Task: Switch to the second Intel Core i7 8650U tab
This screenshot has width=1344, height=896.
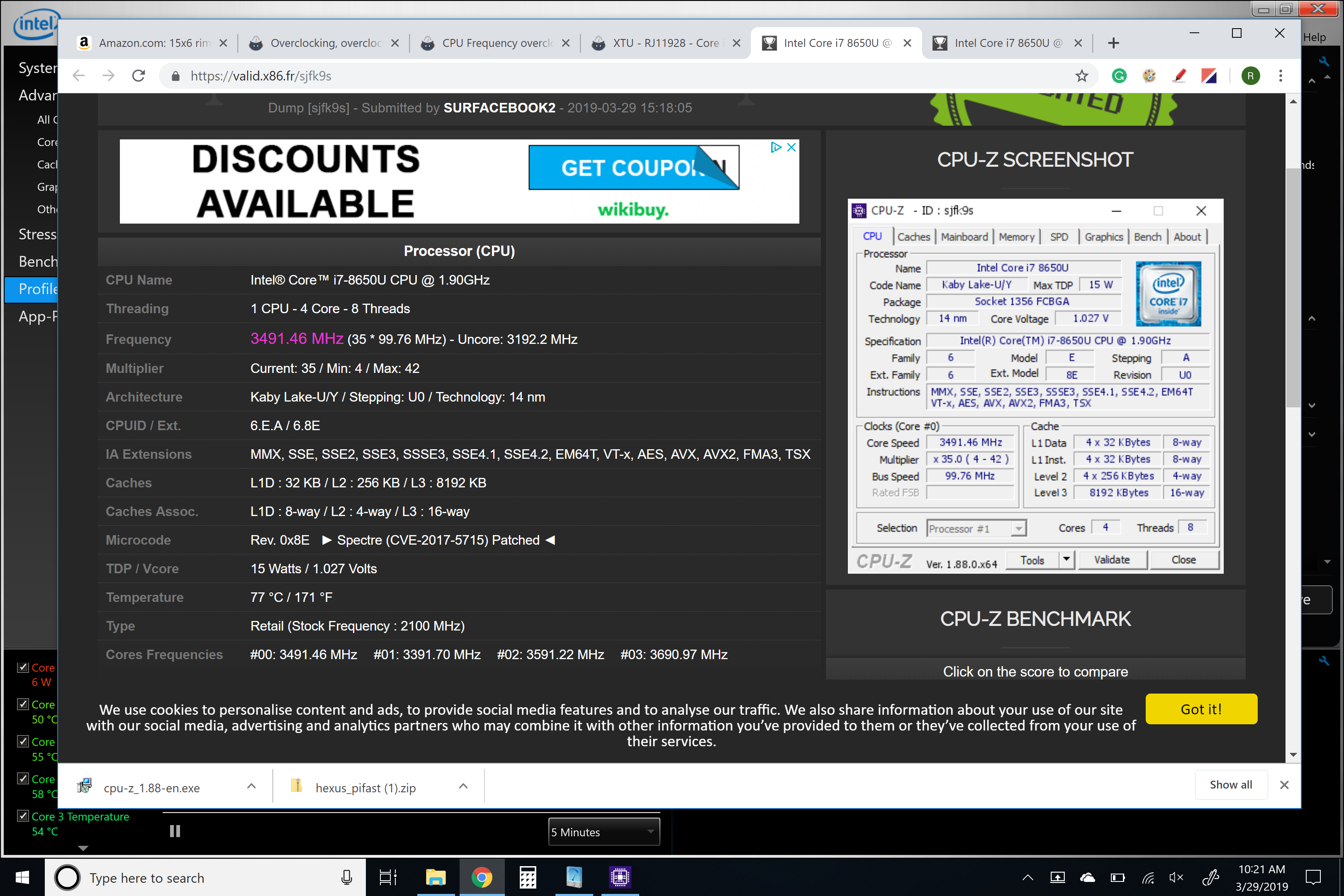Action: (x=1007, y=43)
